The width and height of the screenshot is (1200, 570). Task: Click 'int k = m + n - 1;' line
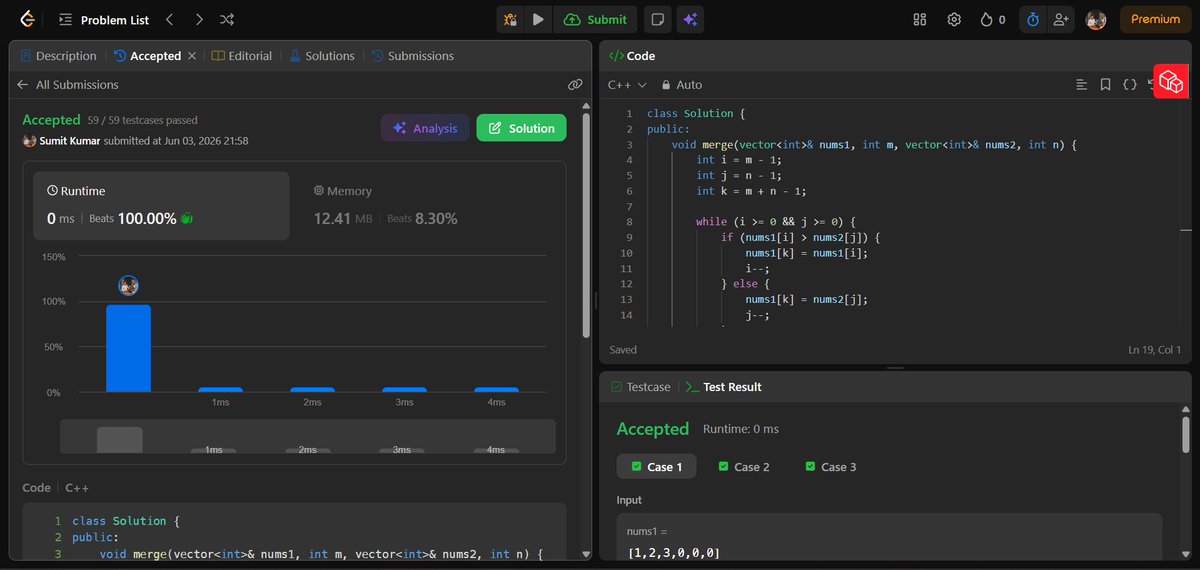click(x=751, y=191)
